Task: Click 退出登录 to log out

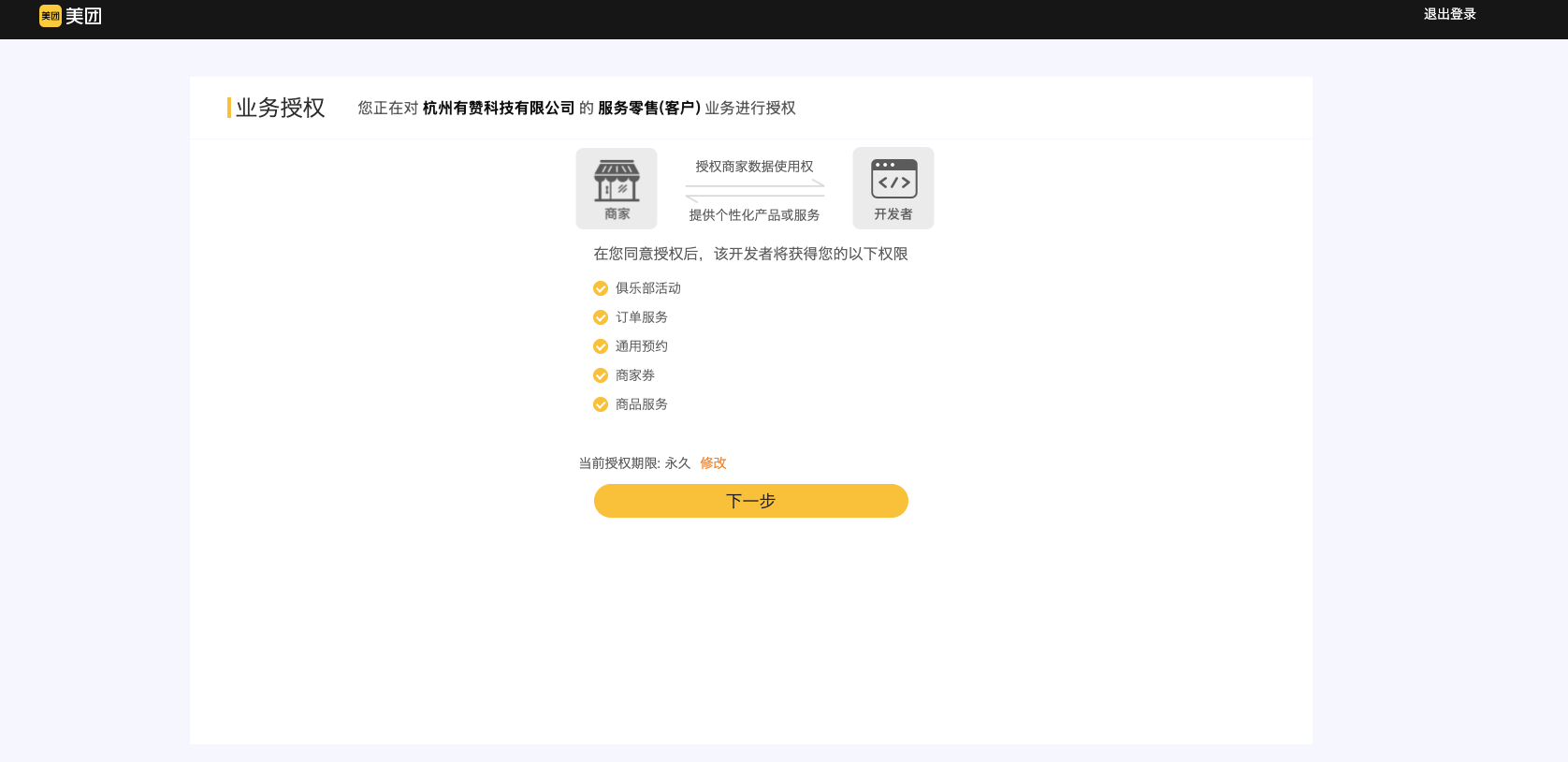Action: pos(1449,14)
